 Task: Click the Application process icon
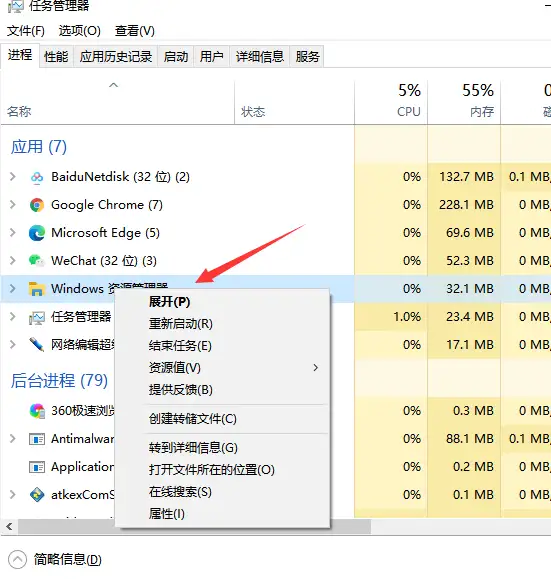37,467
